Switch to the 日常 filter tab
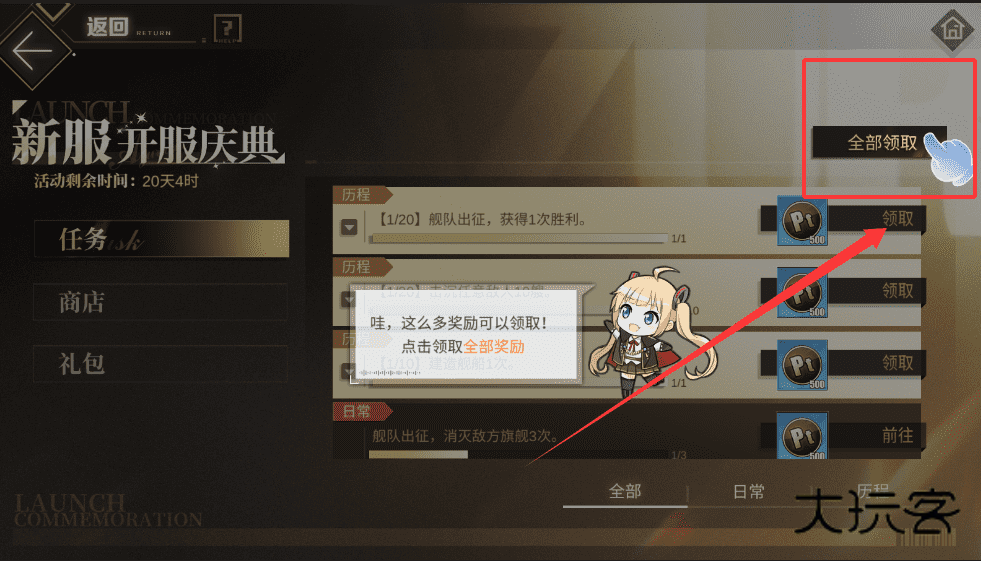Viewport: 981px width, 561px height. tap(749, 492)
